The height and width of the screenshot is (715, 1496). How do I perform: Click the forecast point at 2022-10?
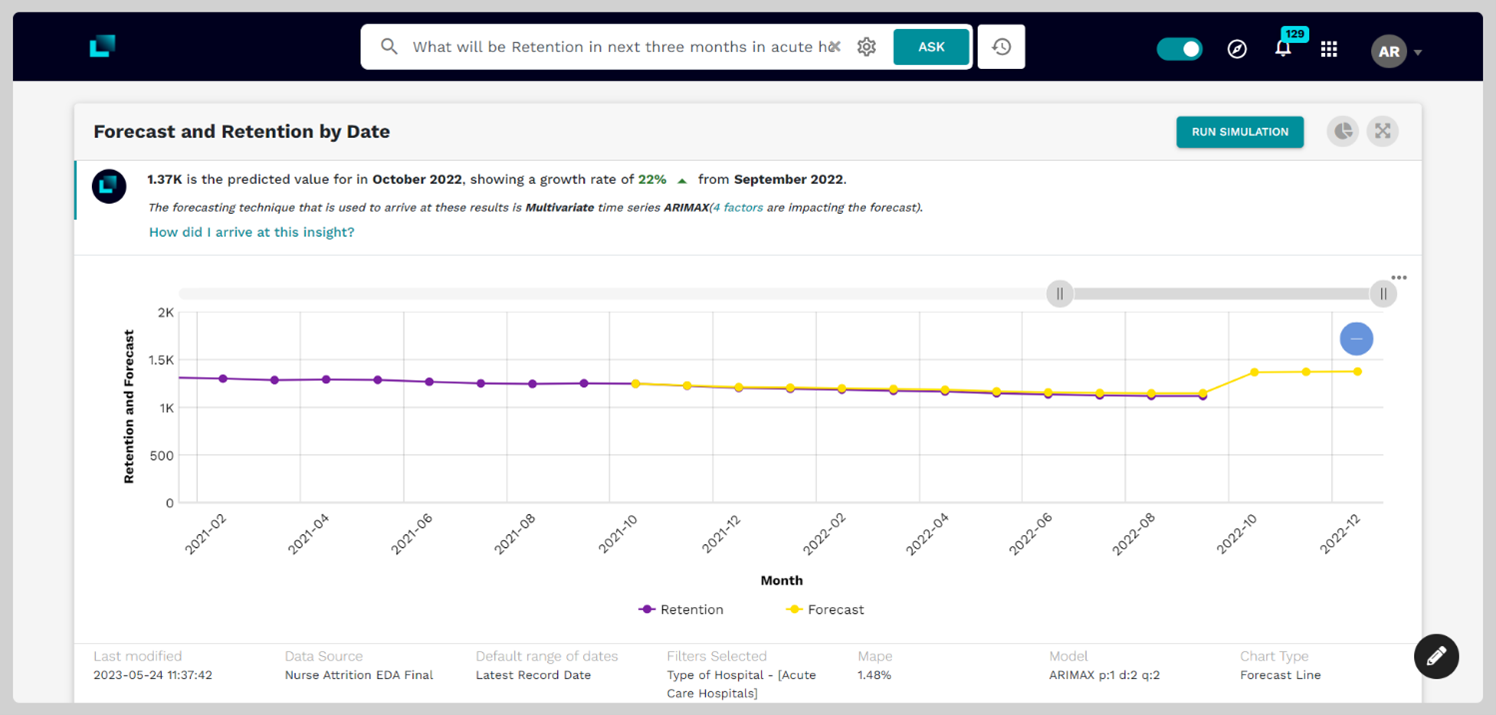[x=1254, y=373]
